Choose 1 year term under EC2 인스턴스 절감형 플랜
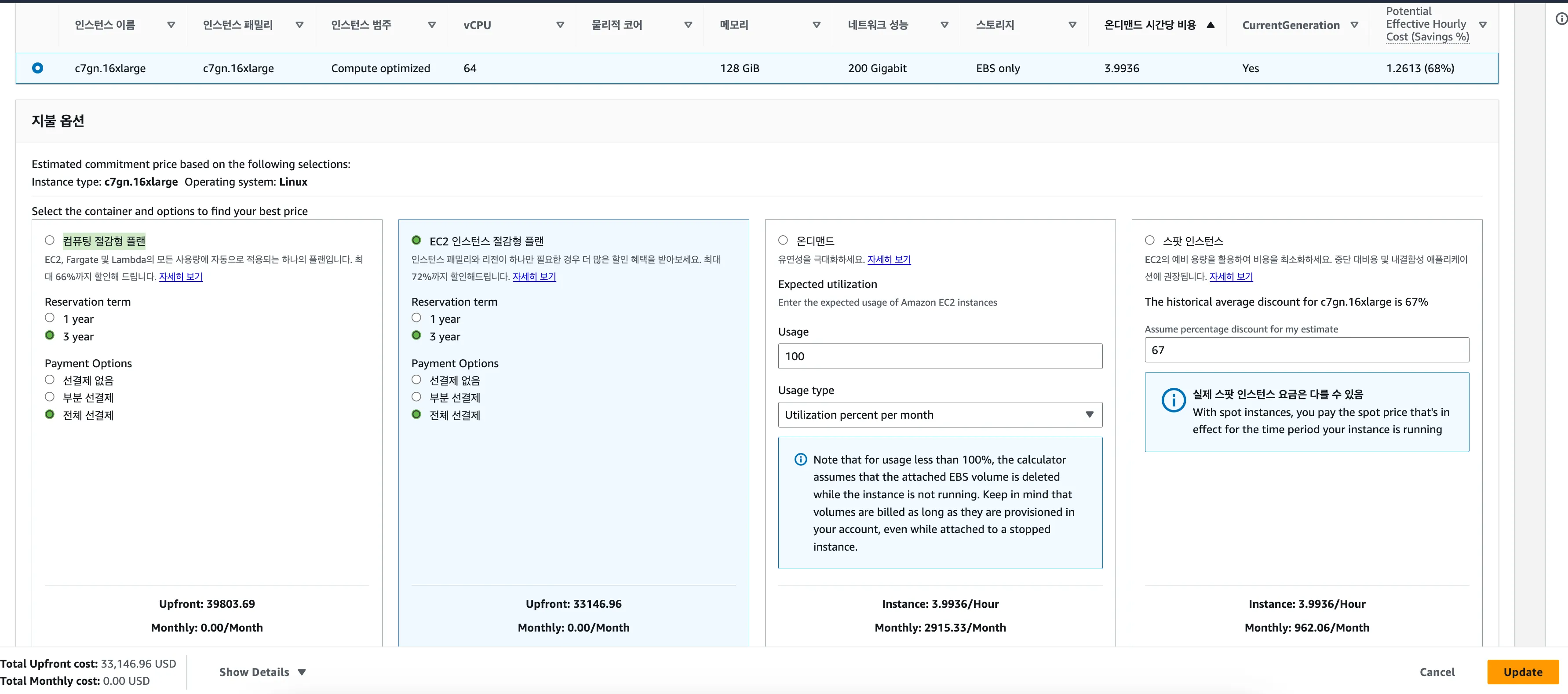 click(x=416, y=318)
